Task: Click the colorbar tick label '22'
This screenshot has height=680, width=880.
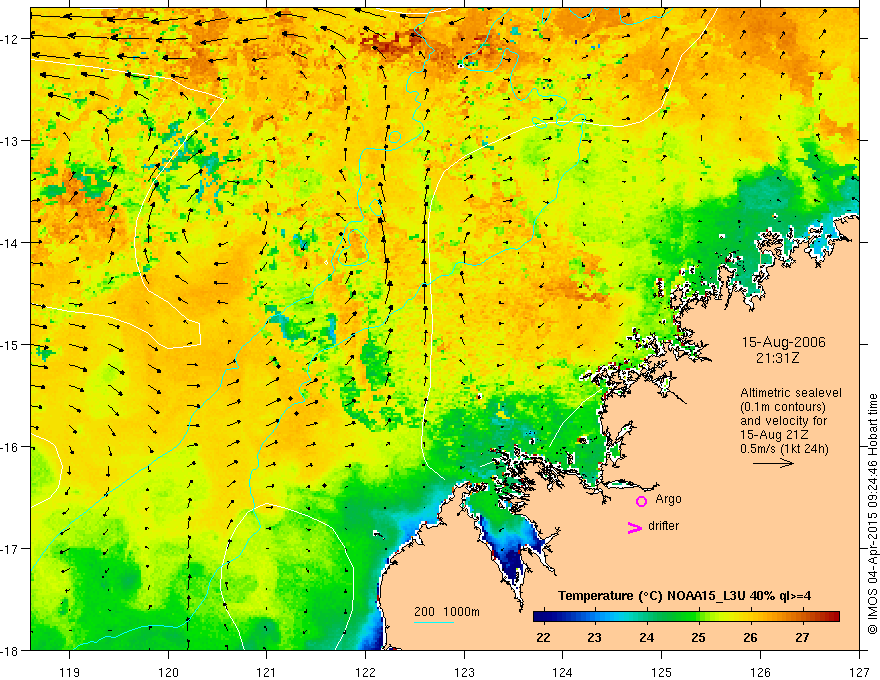Action: (543, 638)
